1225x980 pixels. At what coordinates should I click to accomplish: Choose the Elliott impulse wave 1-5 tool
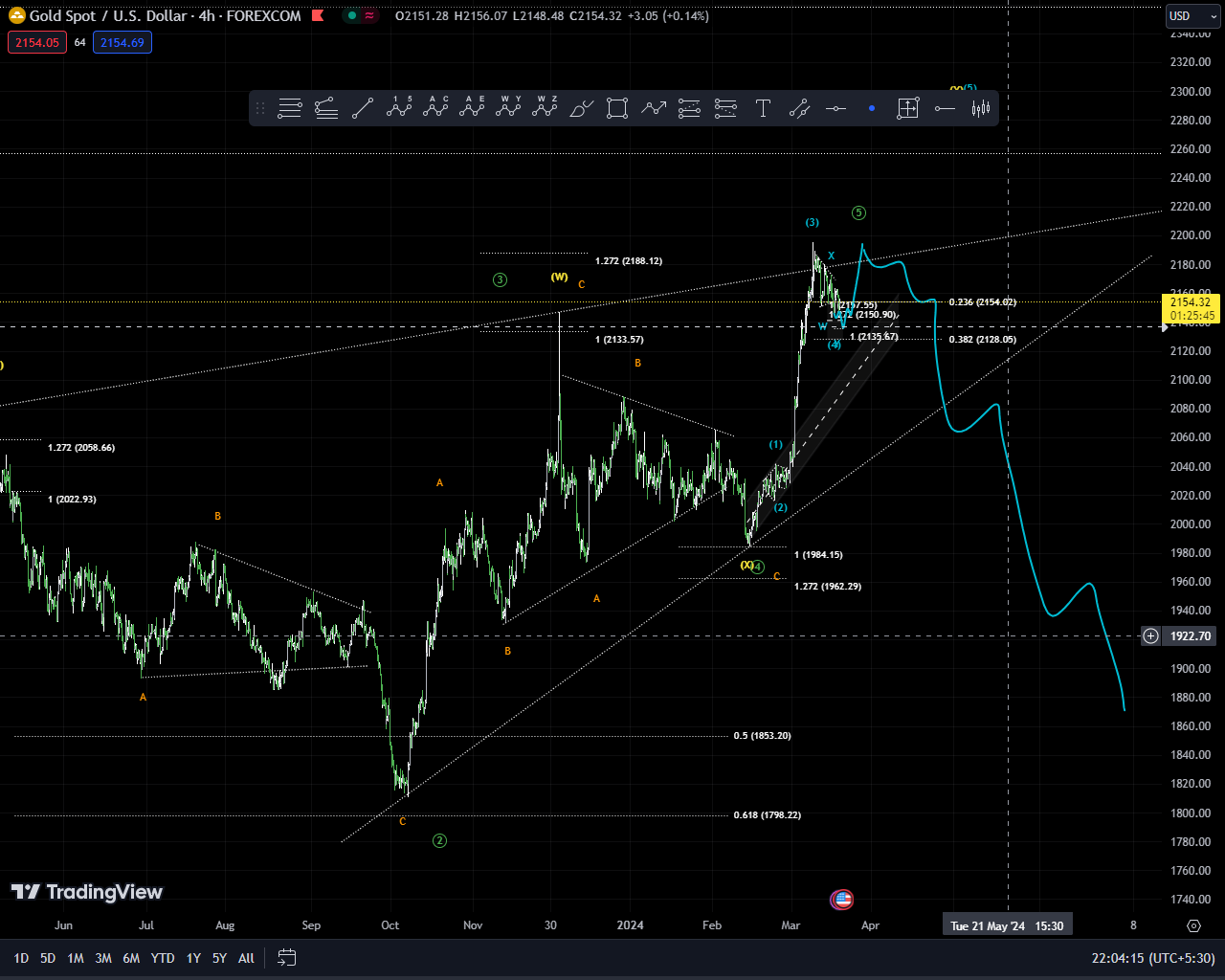pyautogui.click(x=399, y=108)
